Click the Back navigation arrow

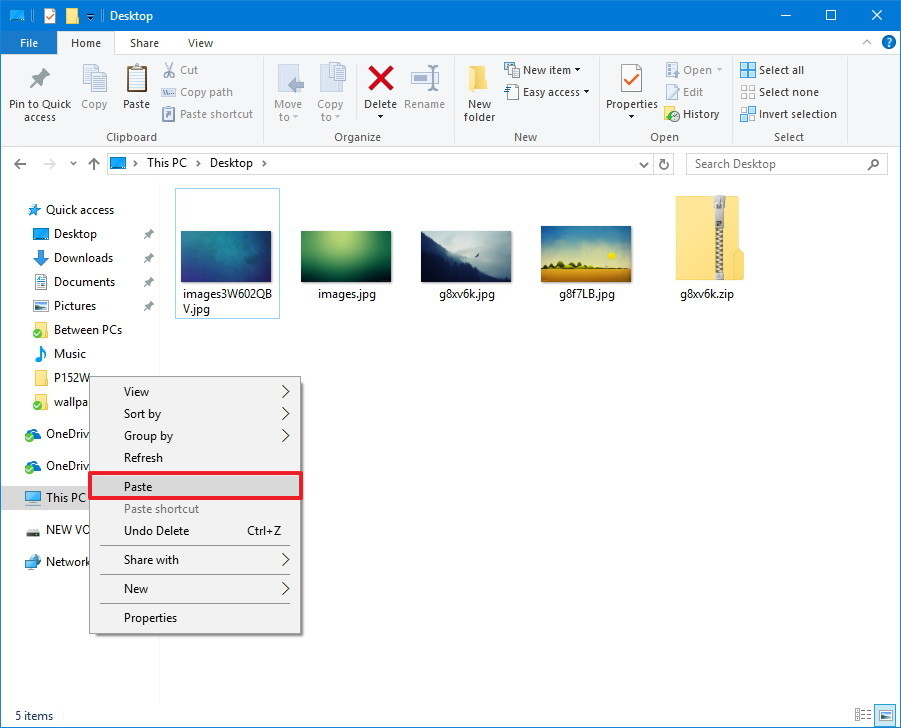20,164
